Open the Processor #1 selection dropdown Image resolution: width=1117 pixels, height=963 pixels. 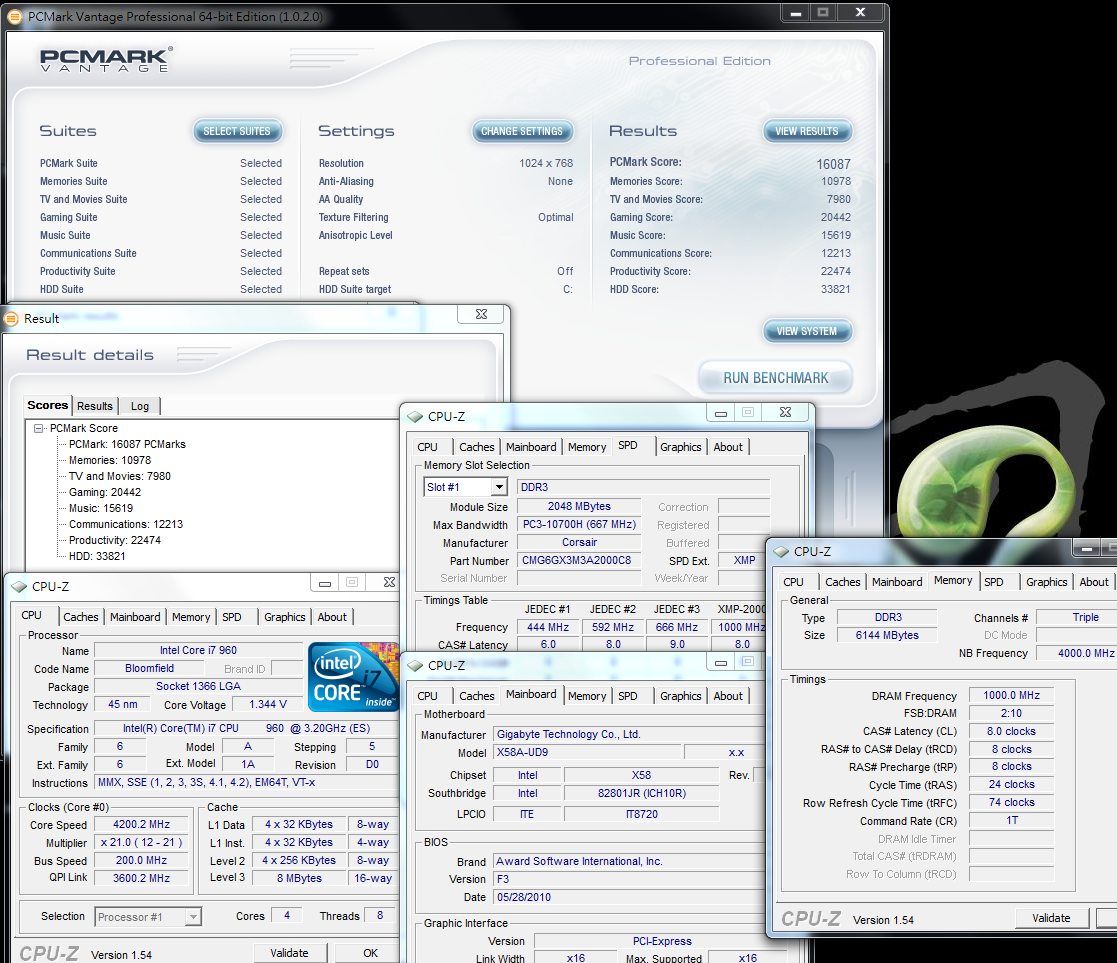pos(193,917)
